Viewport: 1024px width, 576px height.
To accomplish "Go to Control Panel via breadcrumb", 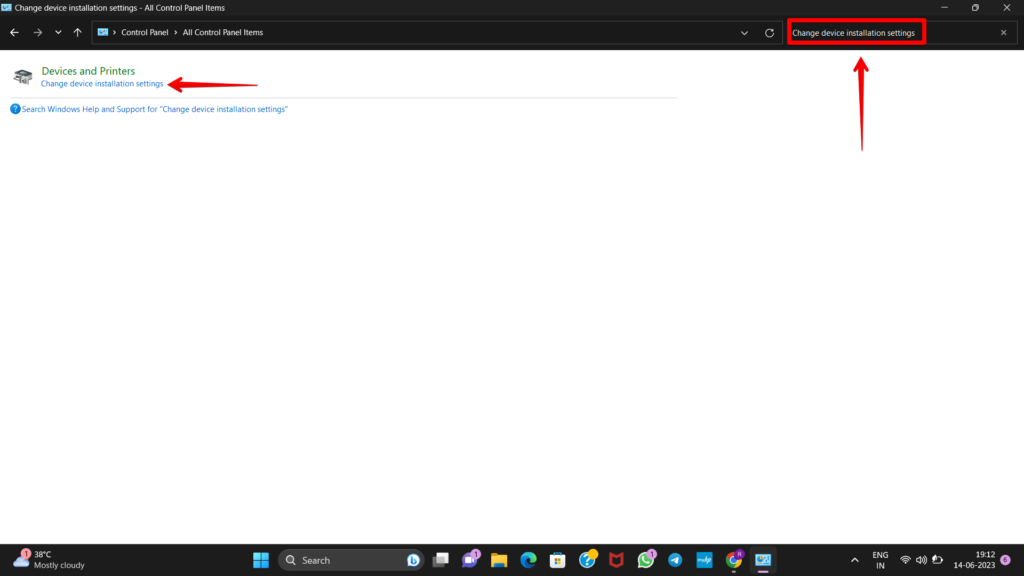I will (146, 32).
